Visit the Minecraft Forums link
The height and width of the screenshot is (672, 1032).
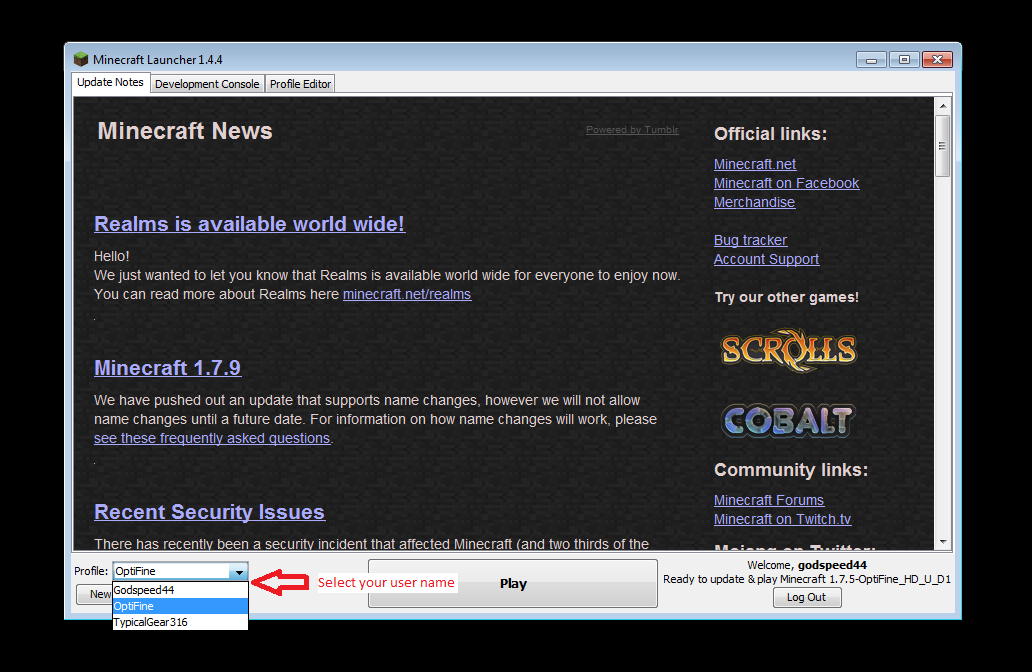(769, 500)
